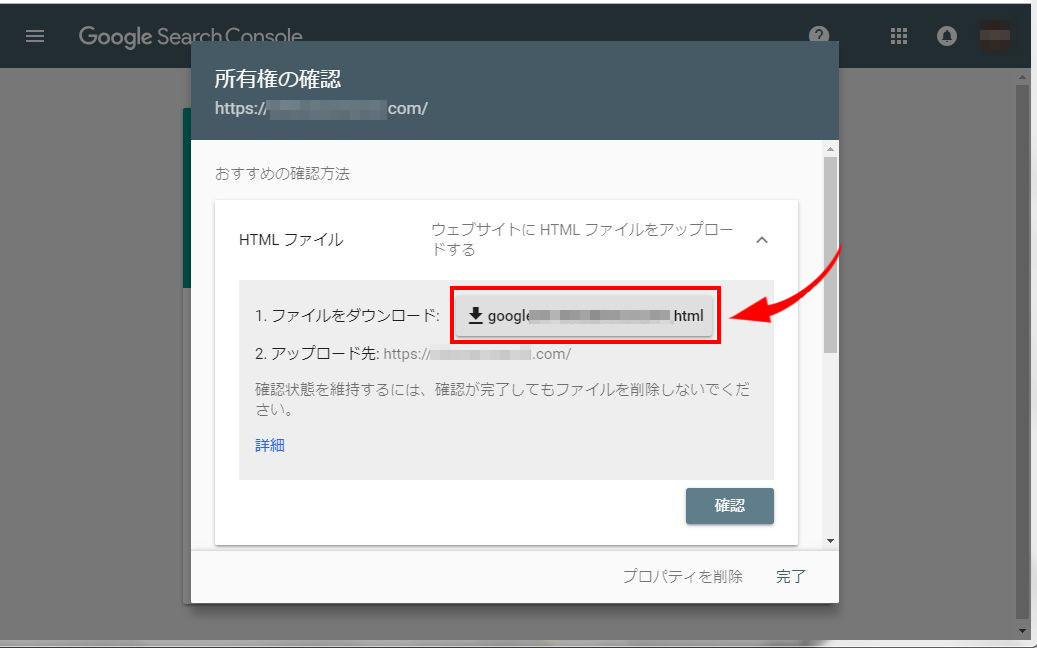Open the 詳細 link
This screenshot has width=1037, height=648.
(270, 445)
